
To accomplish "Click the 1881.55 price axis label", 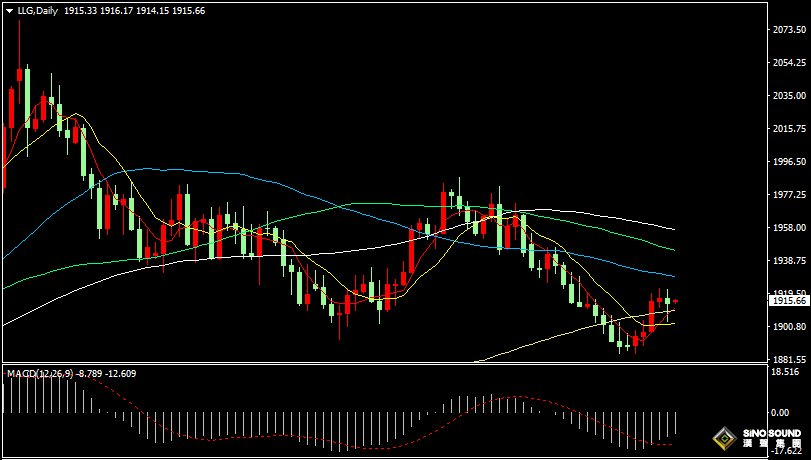I will pos(789,360).
